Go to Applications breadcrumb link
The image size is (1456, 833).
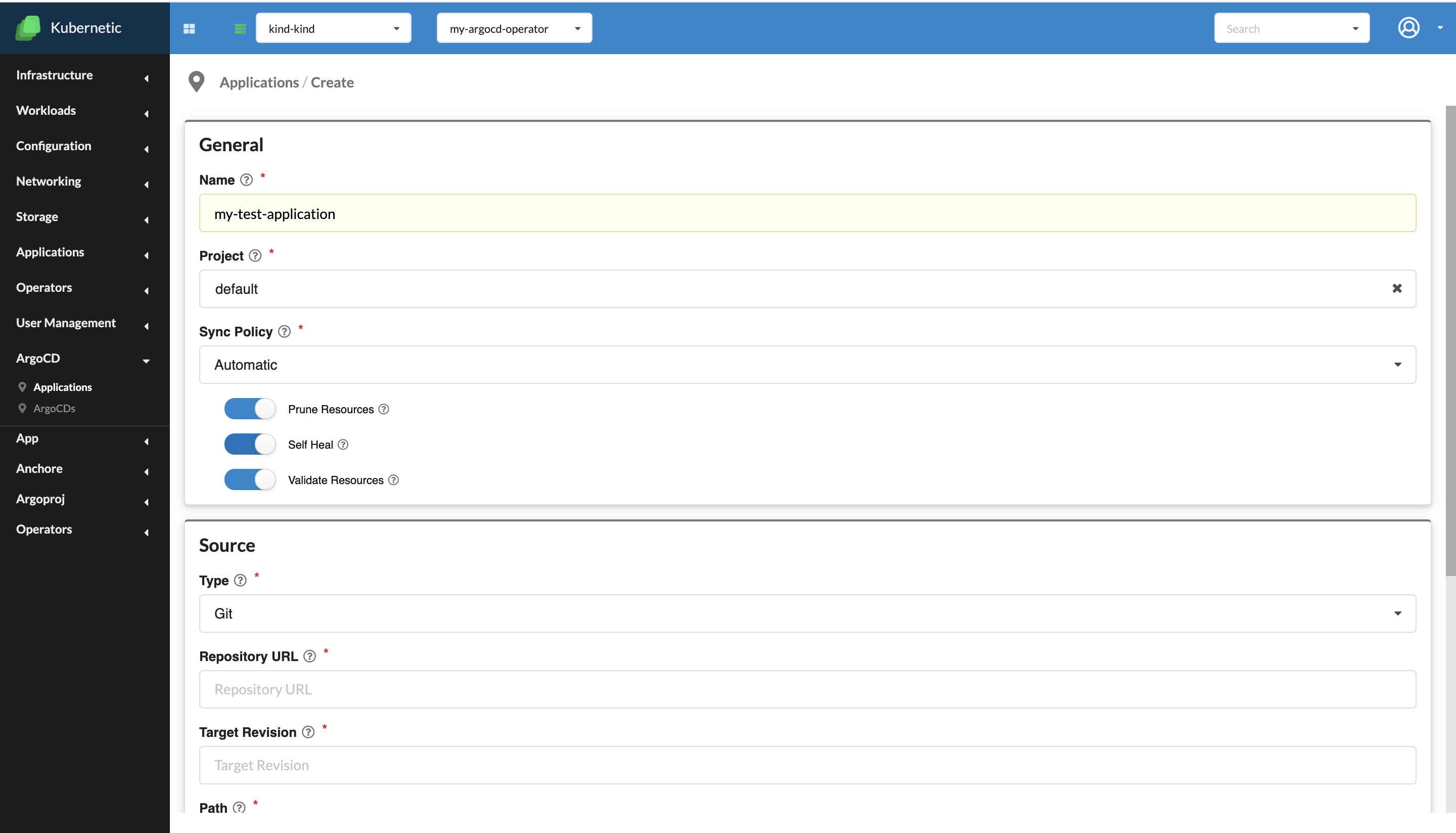259,82
